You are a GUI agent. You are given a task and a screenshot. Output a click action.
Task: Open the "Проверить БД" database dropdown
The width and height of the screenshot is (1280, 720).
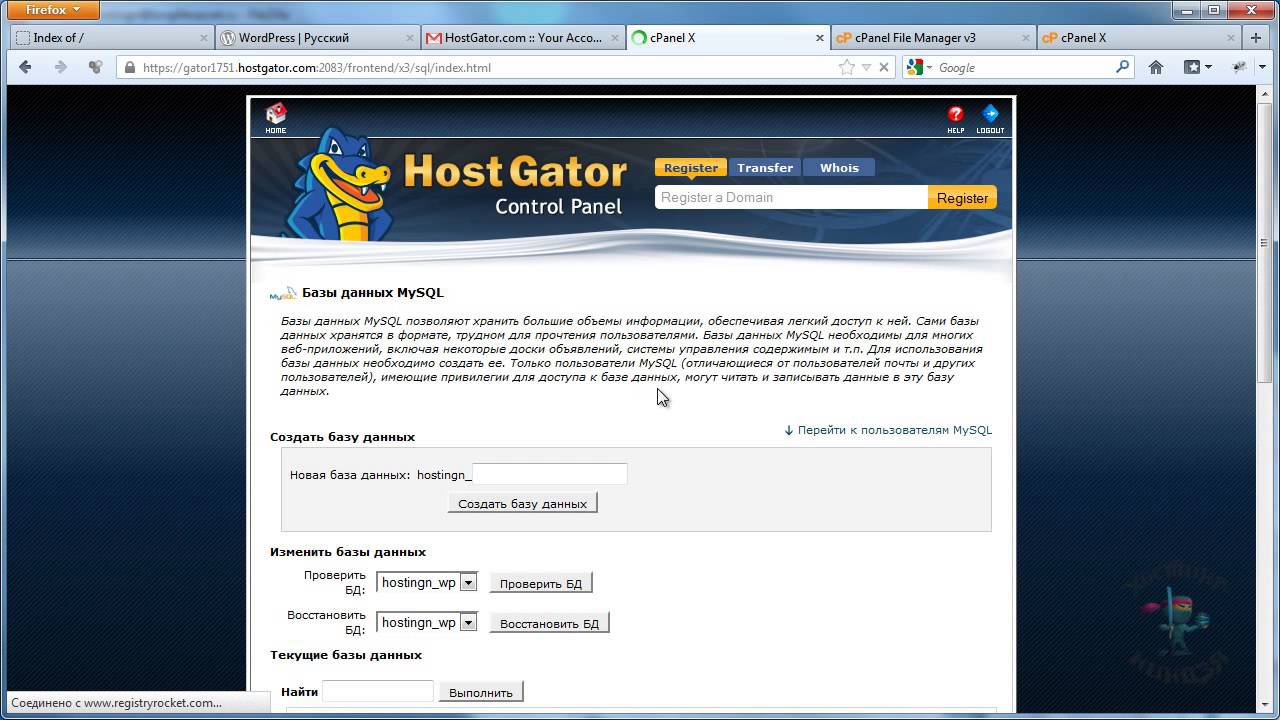pyautogui.click(x=427, y=582)
